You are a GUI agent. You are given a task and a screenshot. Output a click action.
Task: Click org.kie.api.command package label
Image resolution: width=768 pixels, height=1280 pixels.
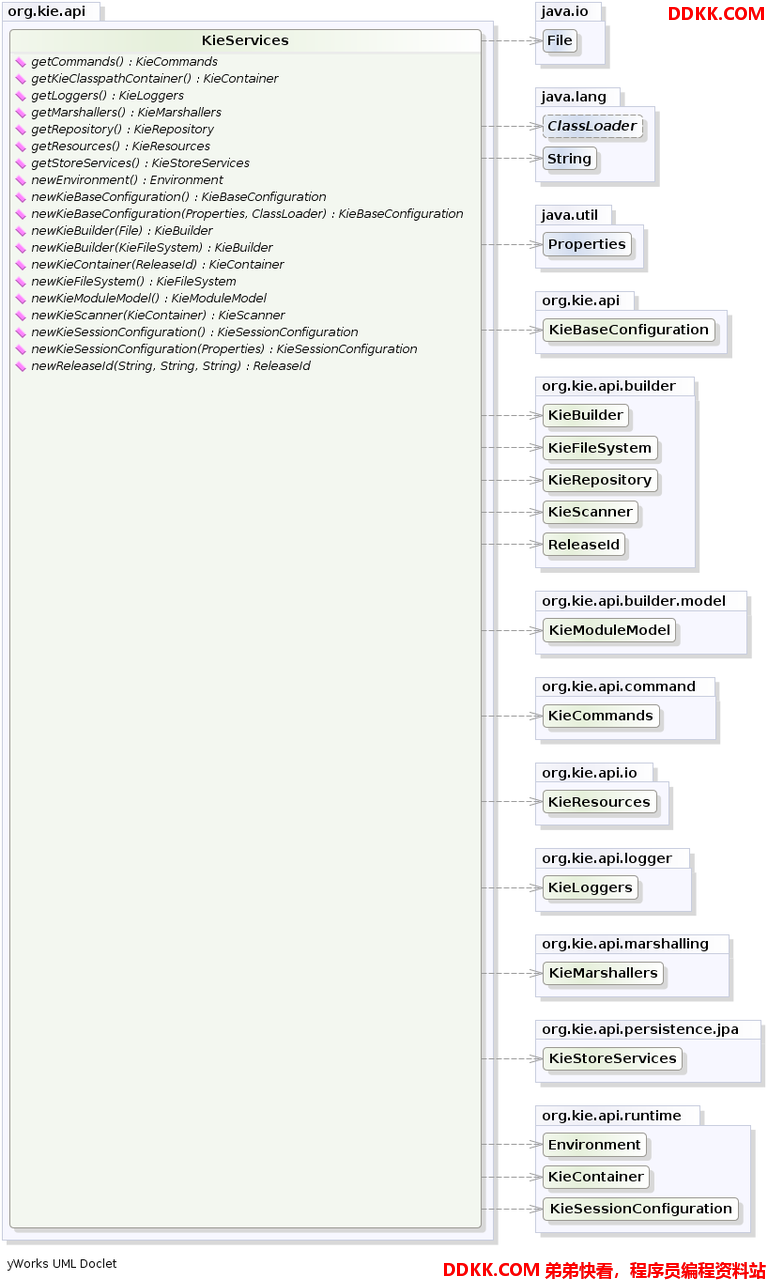tap(619, 687)
